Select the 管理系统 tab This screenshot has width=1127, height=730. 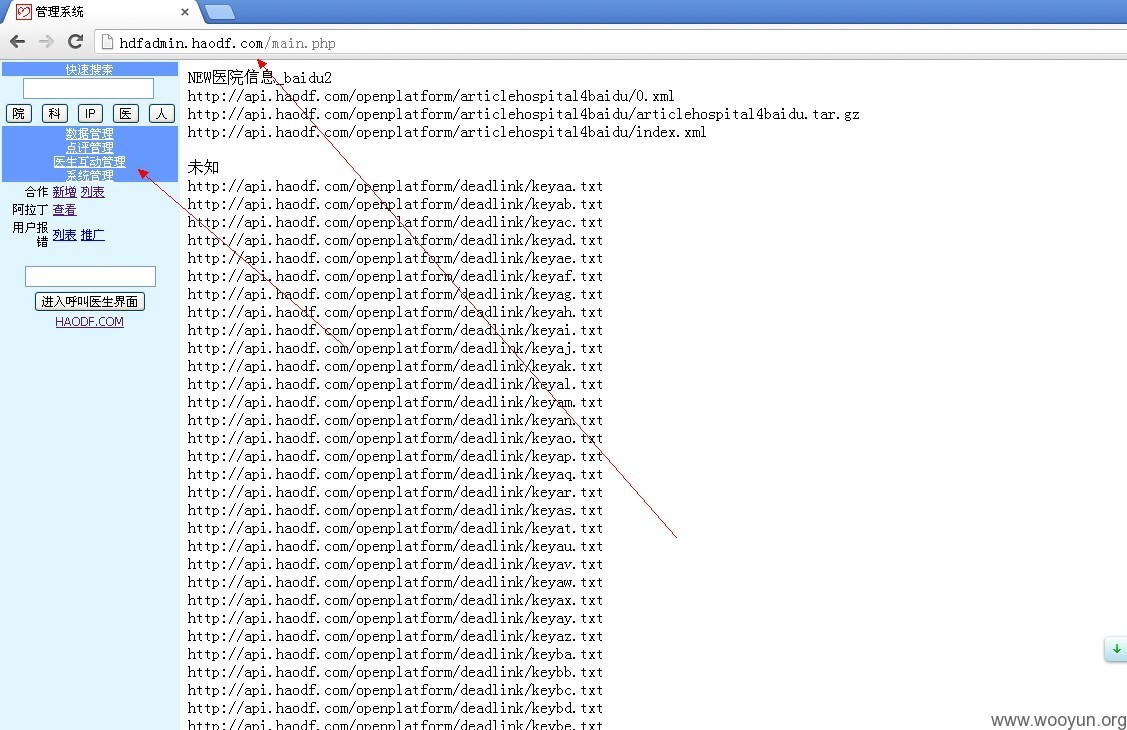99,11
